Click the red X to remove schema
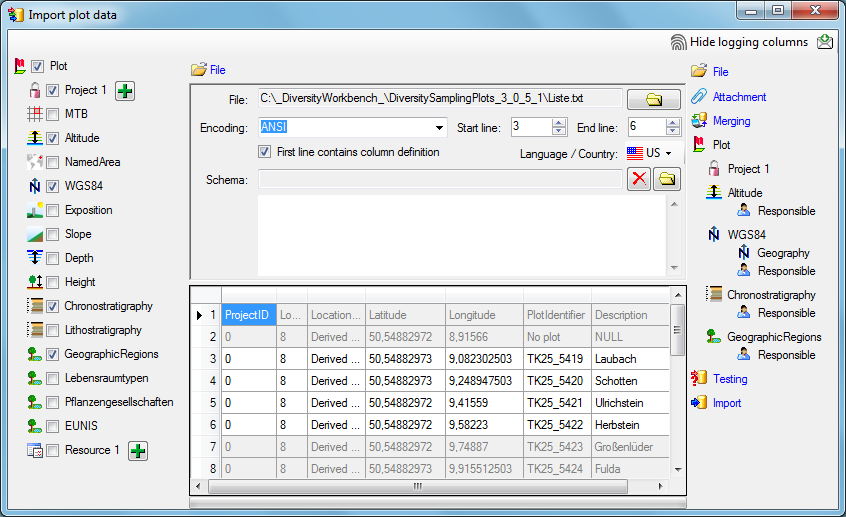 (638, 179)
